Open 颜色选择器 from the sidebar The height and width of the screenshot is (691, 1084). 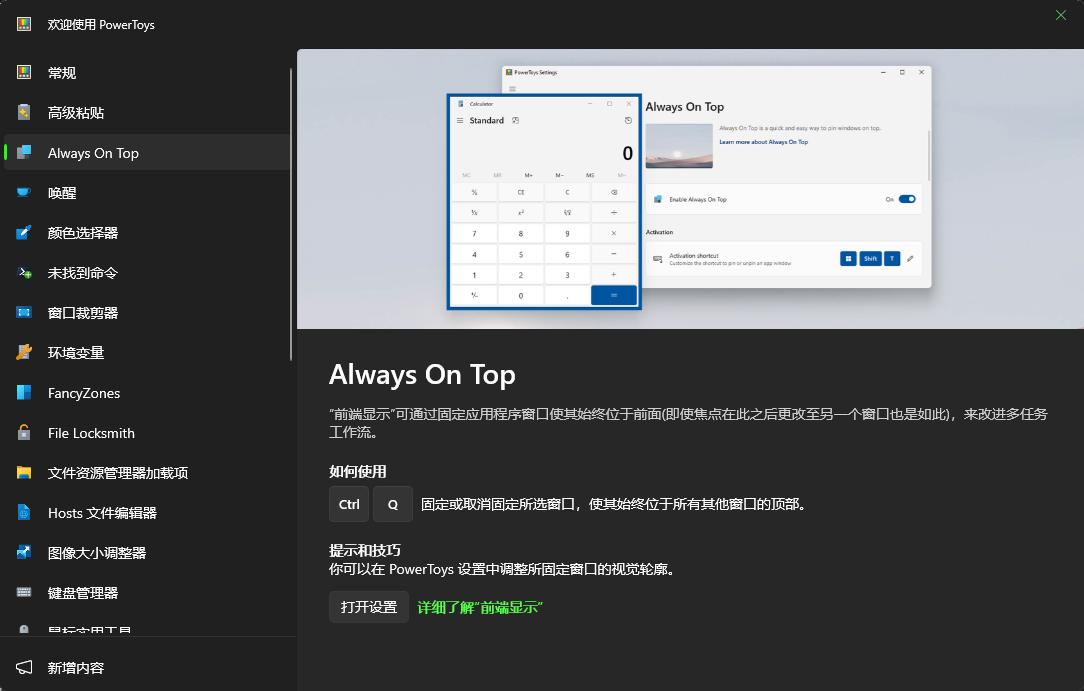coord(147,232)
